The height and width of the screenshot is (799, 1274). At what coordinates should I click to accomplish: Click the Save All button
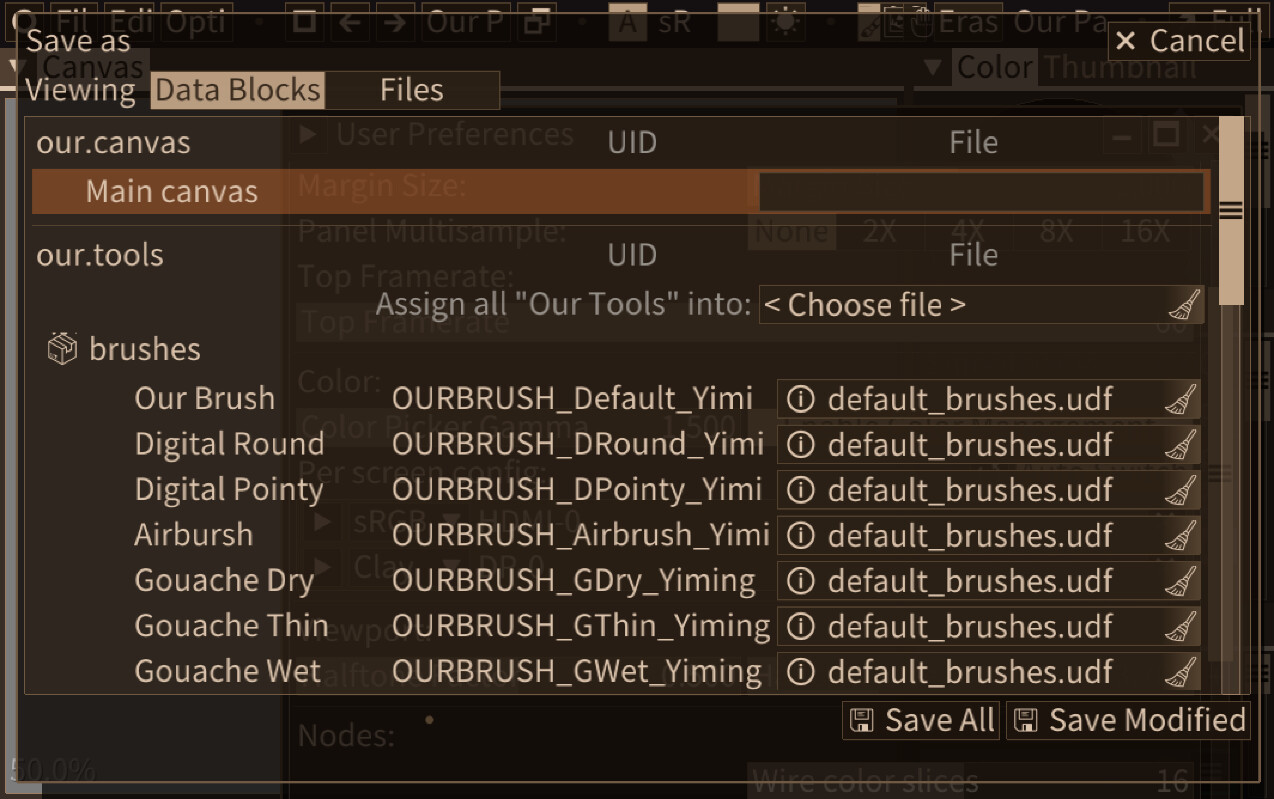(921, 720)
